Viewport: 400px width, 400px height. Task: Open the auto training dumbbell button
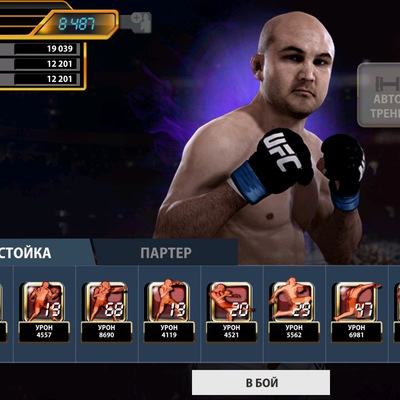click(379, 95)
